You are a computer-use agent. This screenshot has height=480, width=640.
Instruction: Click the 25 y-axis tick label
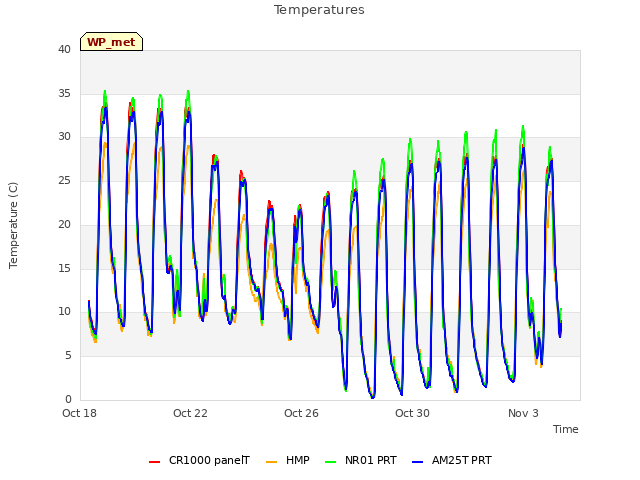(64, 180)
